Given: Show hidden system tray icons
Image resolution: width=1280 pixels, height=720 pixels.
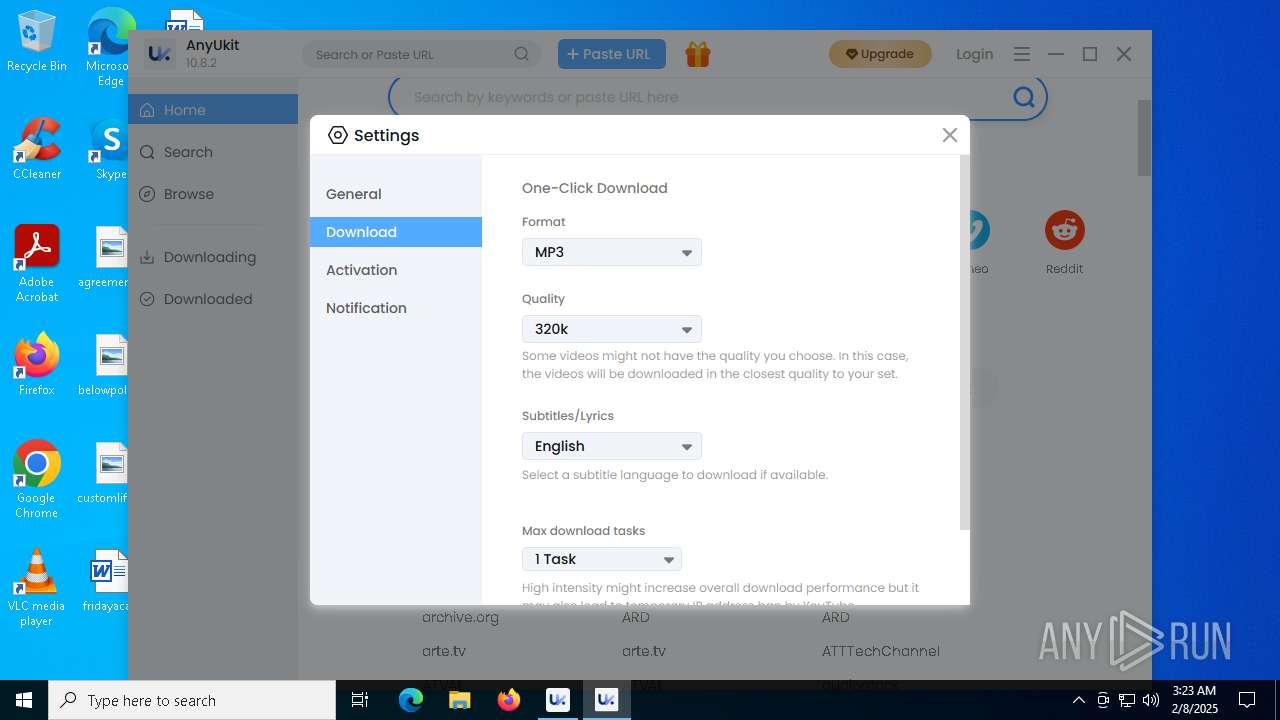Looking at the screenshot, I should [x=1079, y=700].
